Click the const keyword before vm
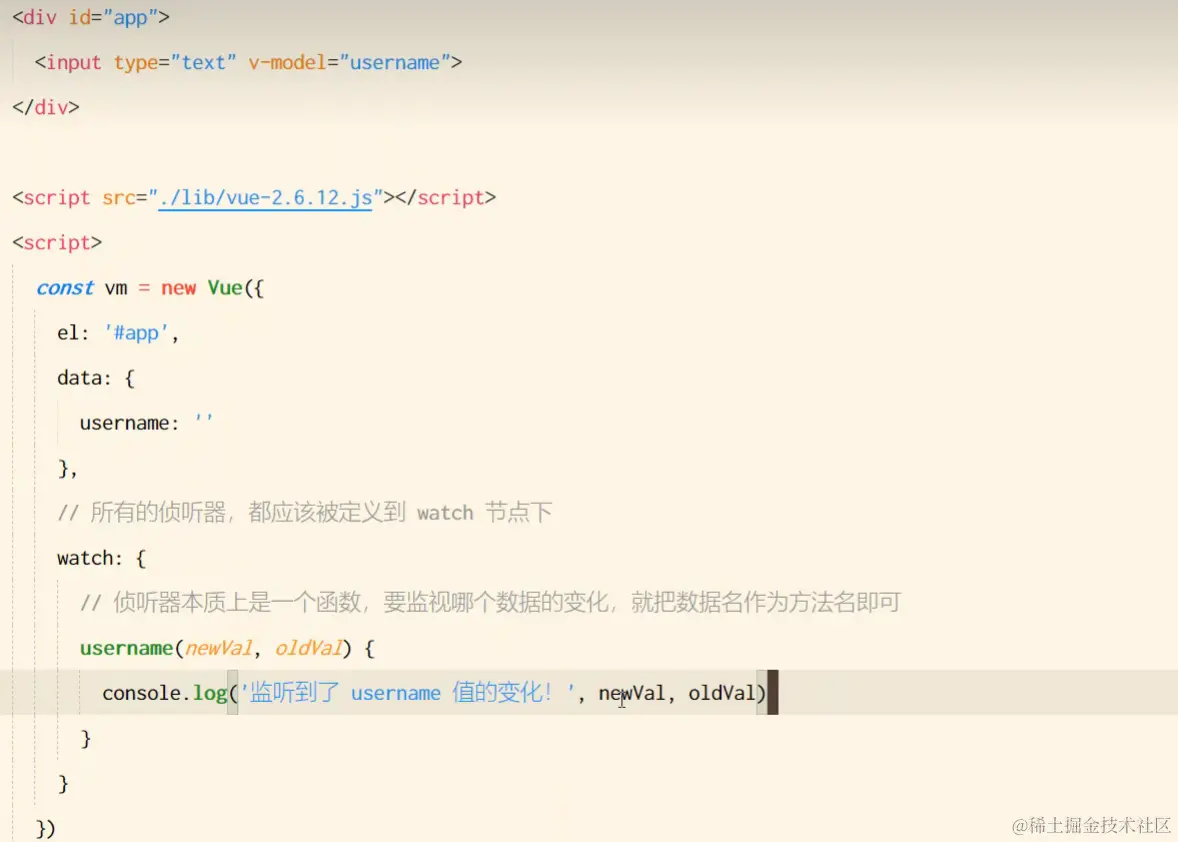1178x842 pixels. (x=65, y=288)
